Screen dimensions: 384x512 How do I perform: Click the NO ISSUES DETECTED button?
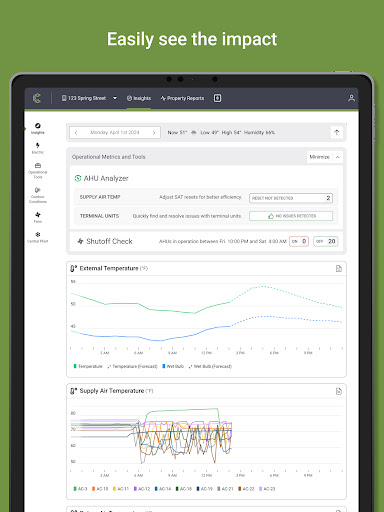point(291,216)
